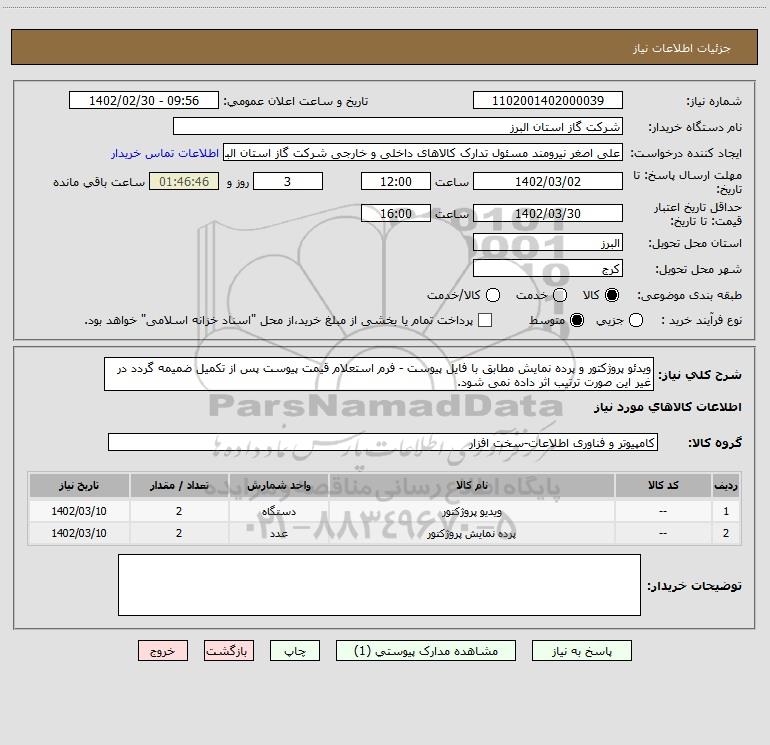Image resolution: width=770 pixels, height=745 pixels.
Task: Click the شماره نیاز field 1102001402000039
Action: 548,100
